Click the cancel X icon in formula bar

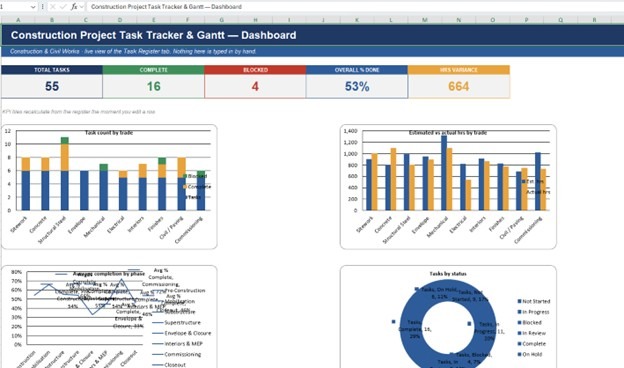pyautogui.click(x=53, y=7)
